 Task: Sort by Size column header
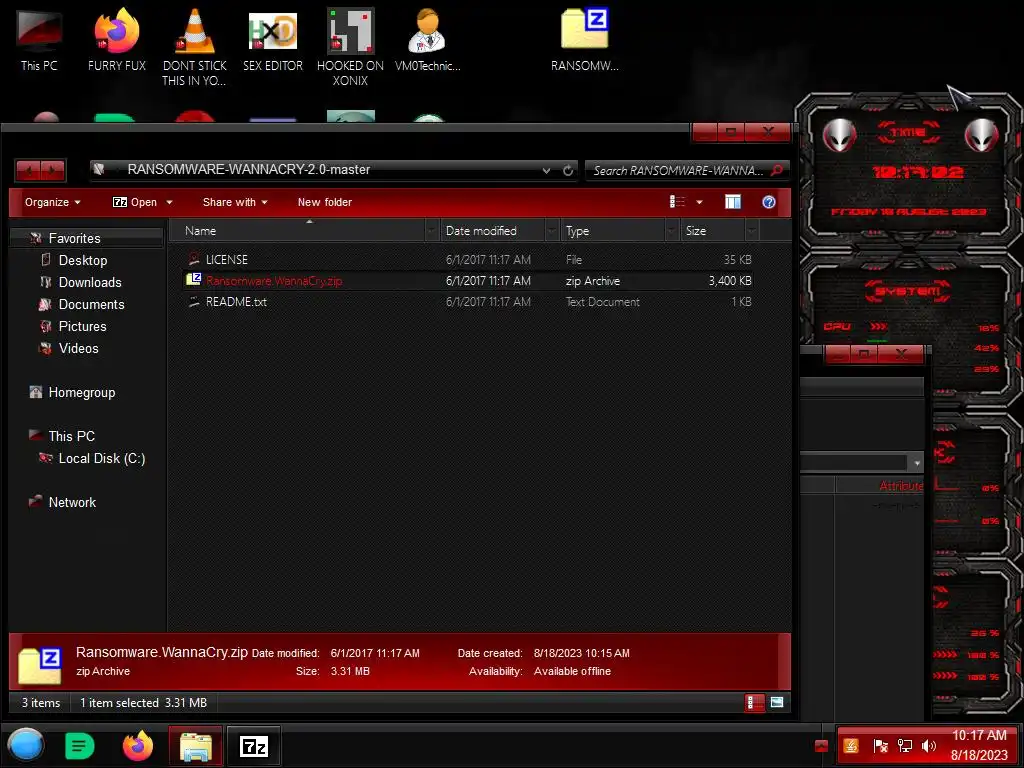pos(696,231)
